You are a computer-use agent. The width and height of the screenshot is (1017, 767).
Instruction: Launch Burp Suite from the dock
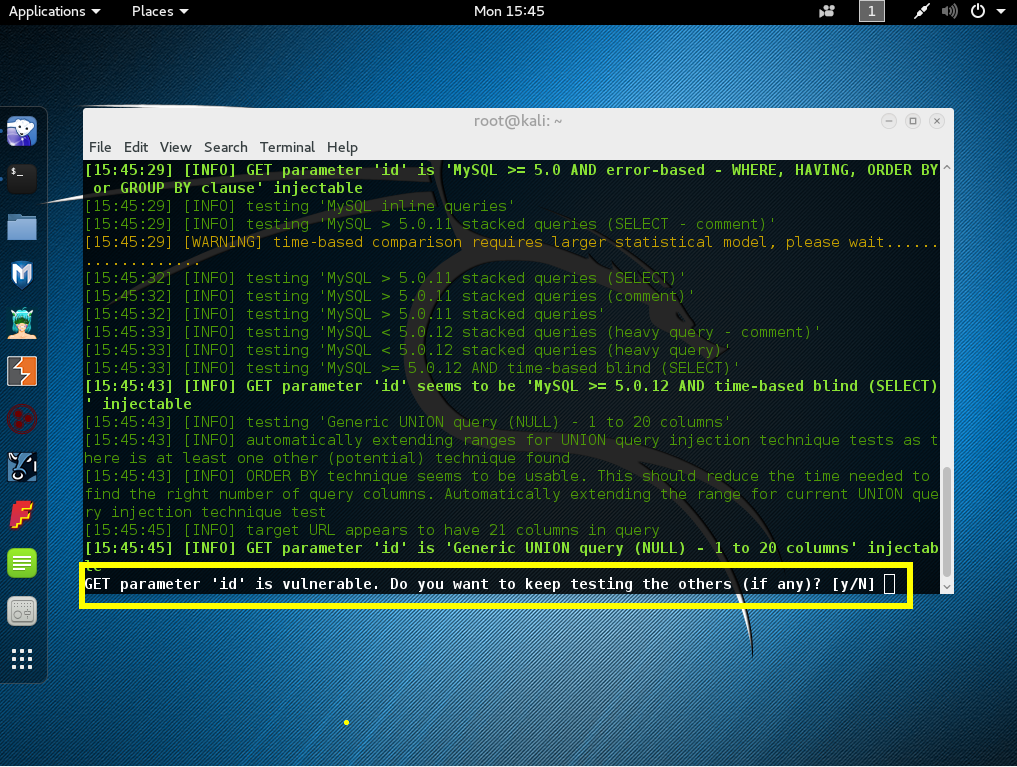point(22,371)
